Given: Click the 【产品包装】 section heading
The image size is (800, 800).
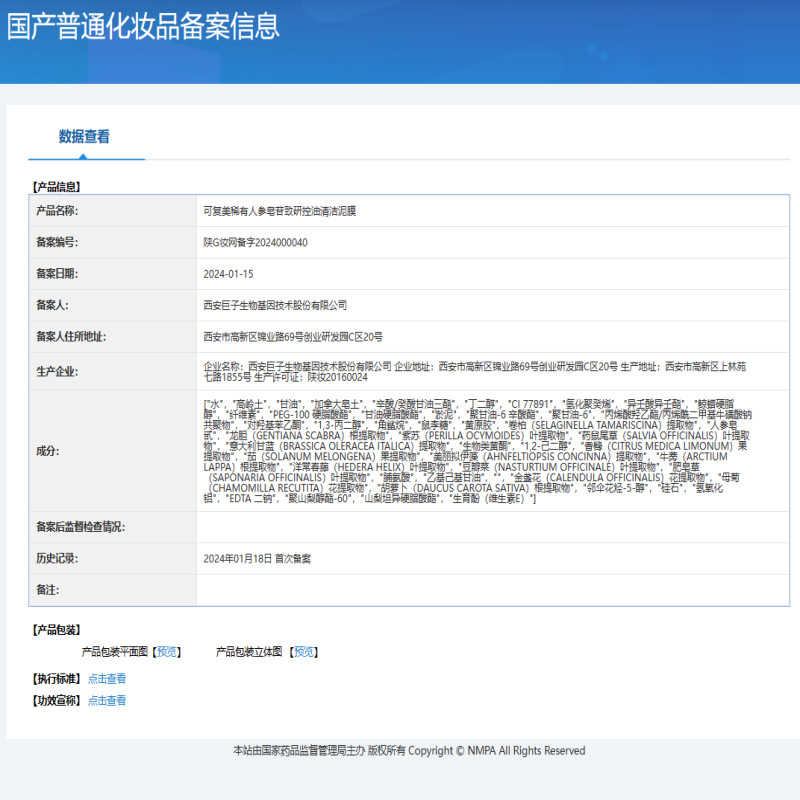Looking at the screenshot, I should [57, 629].
